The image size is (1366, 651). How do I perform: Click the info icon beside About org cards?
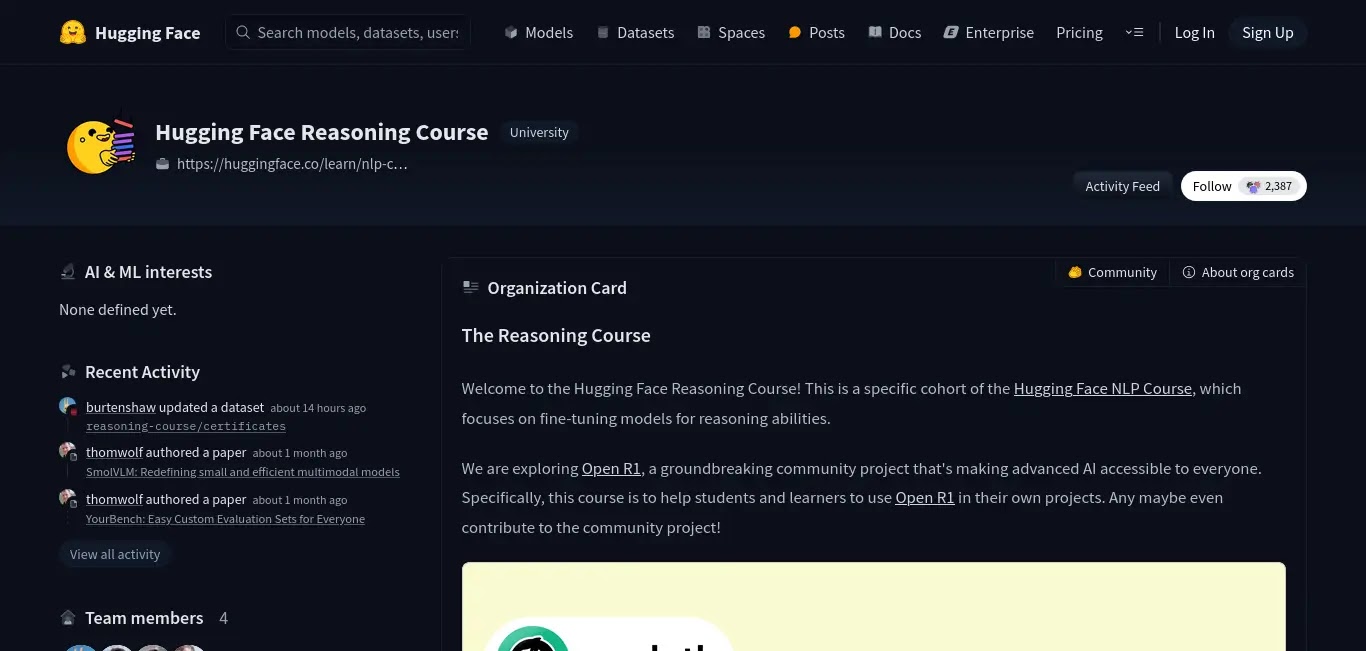(1189, 272)
